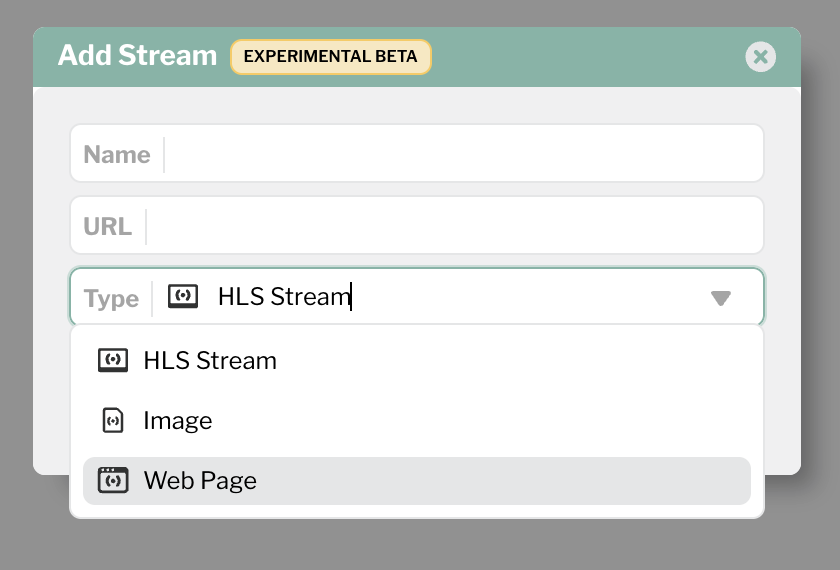
Task: Click the Type field label
Action: pyautogui.click(x=111, y=298)
